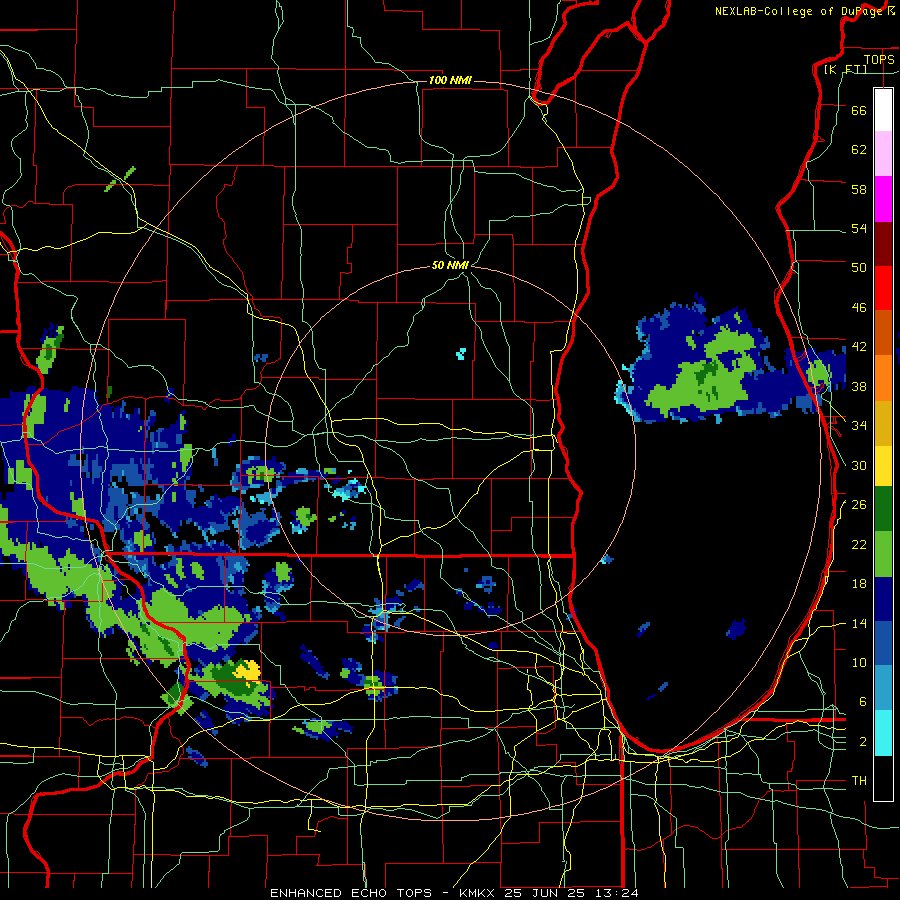Click the dark red legend swatch
900x900 pixels.
[x=883, y=244]
